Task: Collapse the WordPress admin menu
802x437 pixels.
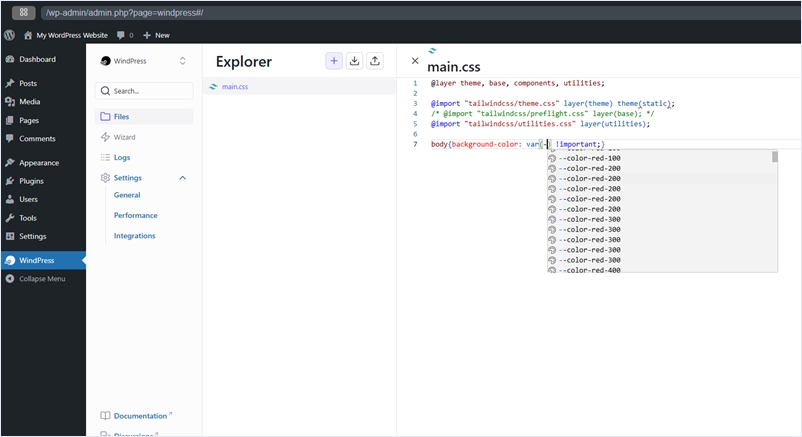Action: point(42,278)
